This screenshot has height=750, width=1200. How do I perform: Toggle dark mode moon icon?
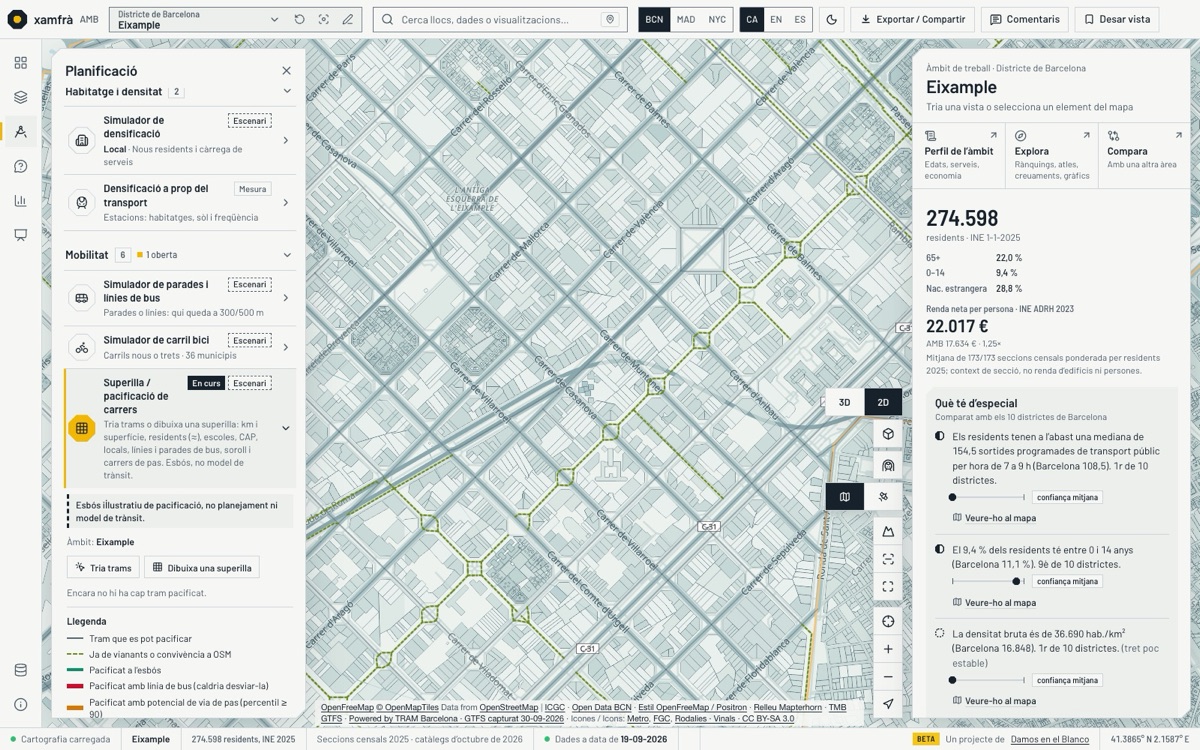point(832,19)
